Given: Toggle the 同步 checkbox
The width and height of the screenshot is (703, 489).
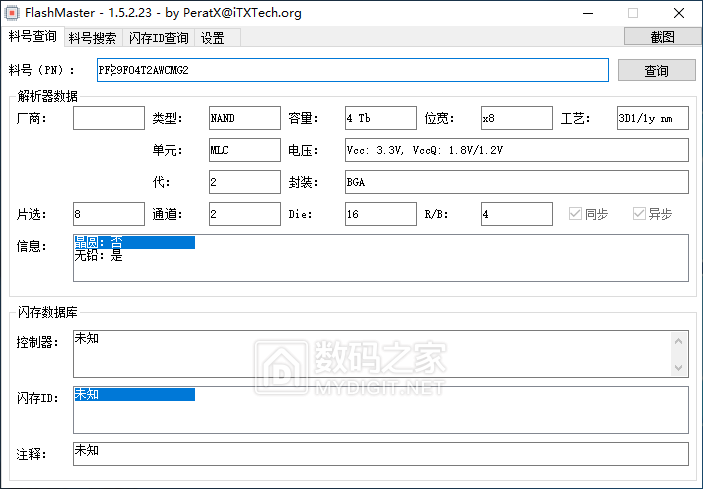Looking at the screenshot, I should tap(575, 214).
